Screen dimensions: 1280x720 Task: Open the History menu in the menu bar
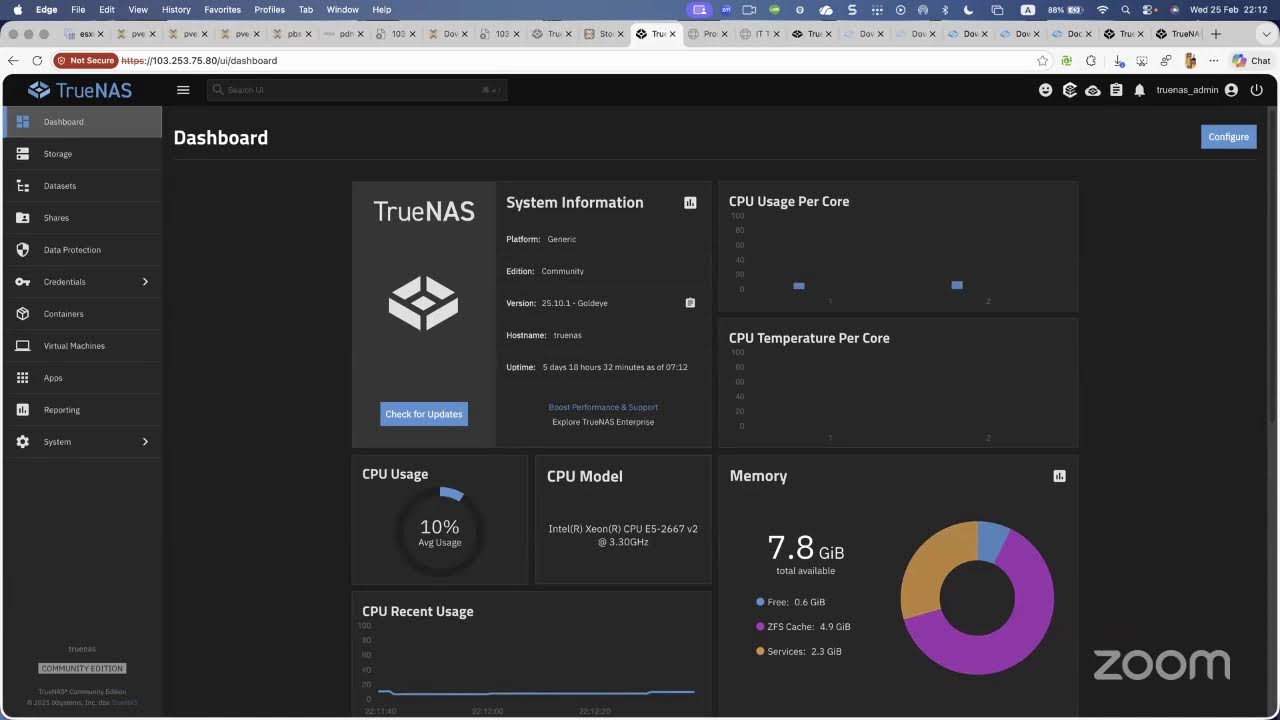(176, 10)
